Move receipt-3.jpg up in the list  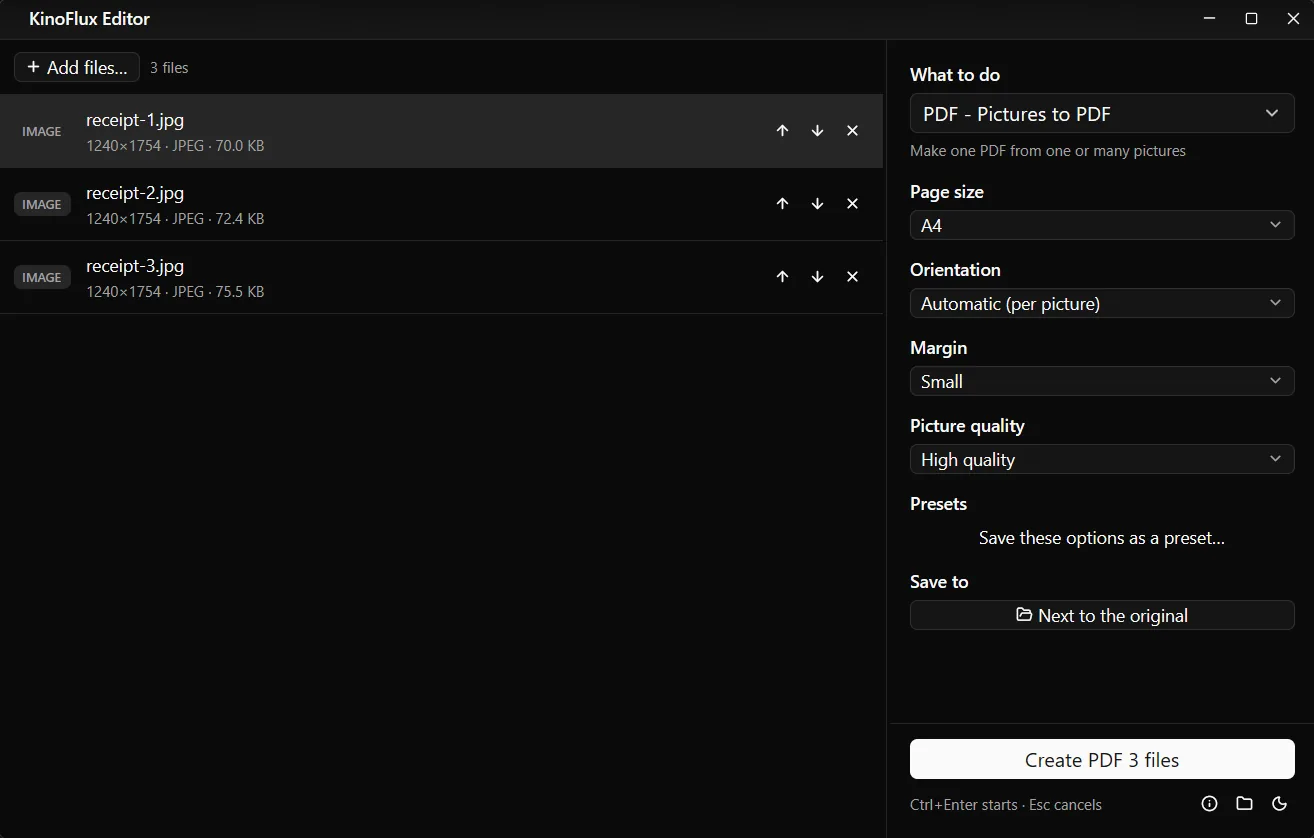coord(782,277)
